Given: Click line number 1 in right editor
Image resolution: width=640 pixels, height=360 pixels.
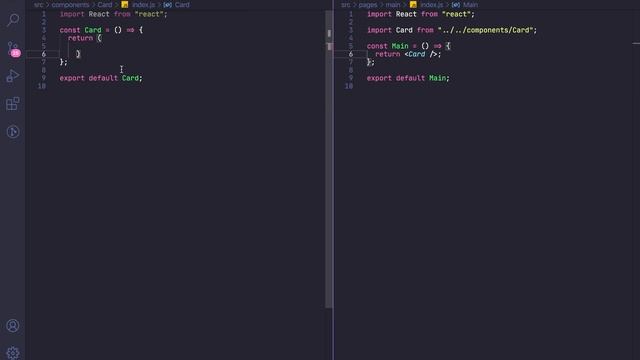Looking at the screenshot, I should click(x=351, y=14).
